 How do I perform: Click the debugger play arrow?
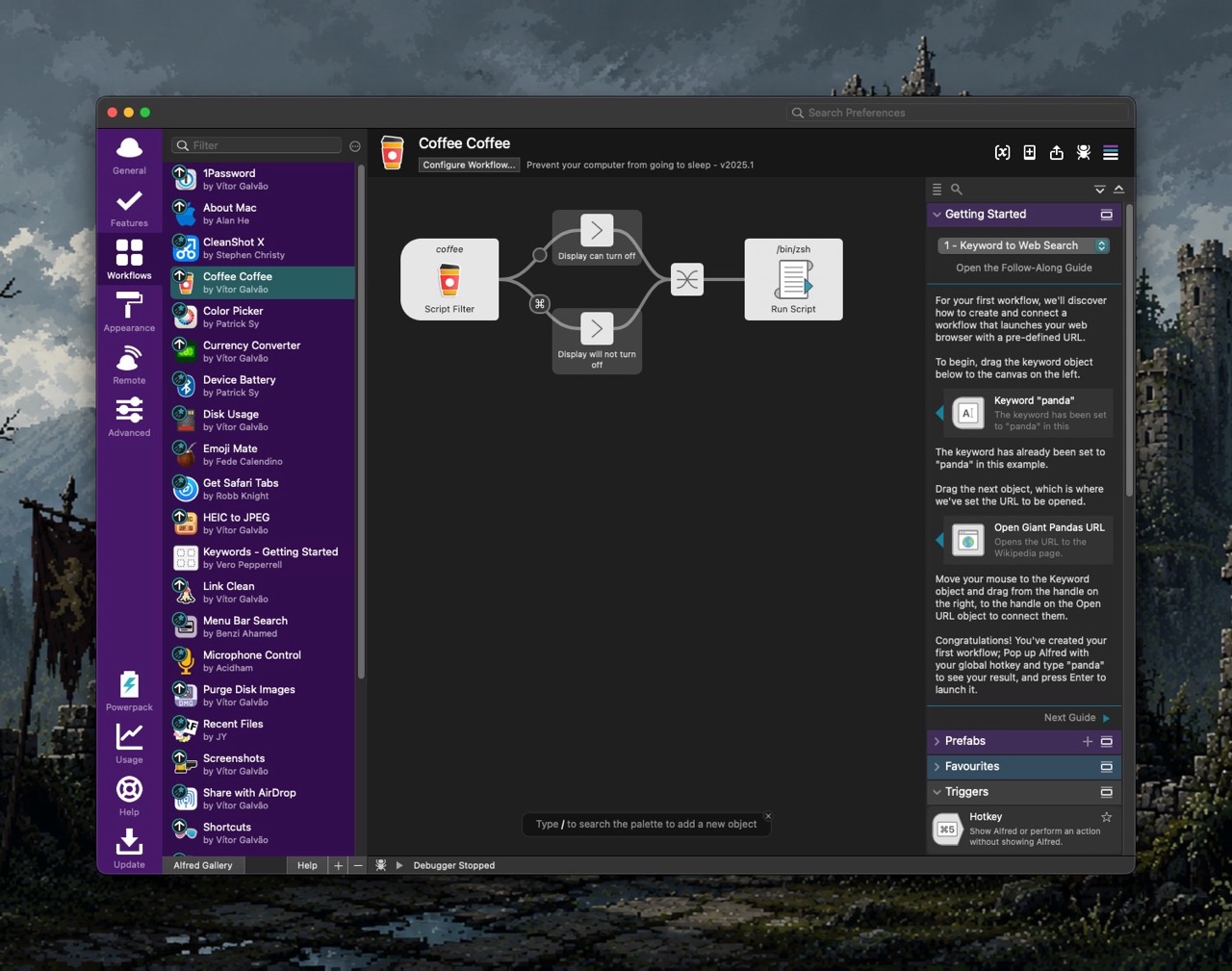(x=399, y=865)
